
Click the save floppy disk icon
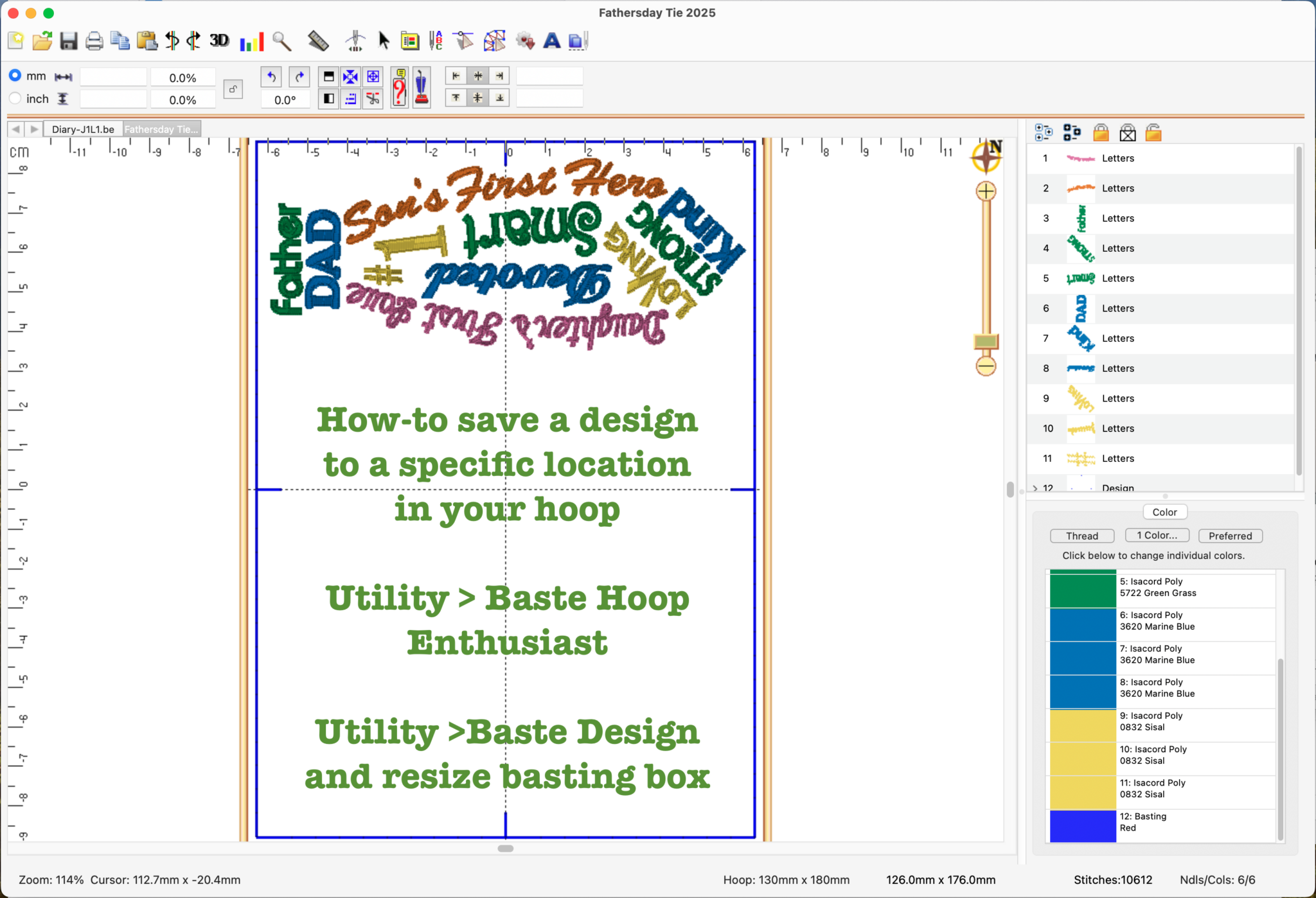(x=68, y=41)
